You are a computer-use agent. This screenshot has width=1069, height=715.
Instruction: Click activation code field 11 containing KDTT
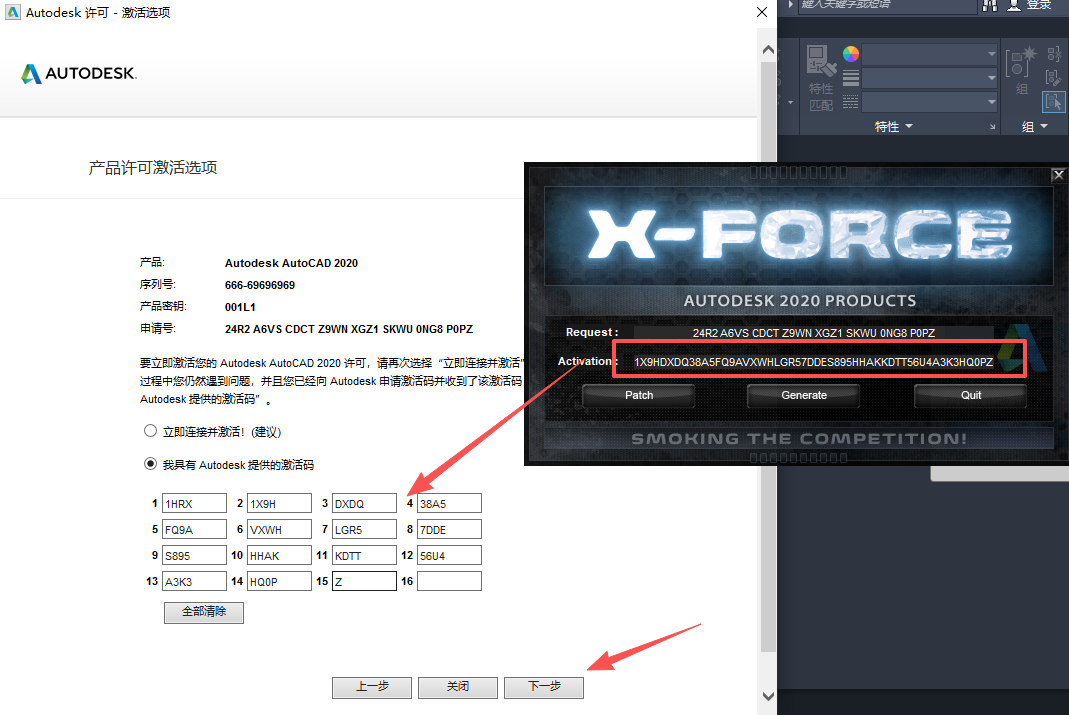pos(364,555)
